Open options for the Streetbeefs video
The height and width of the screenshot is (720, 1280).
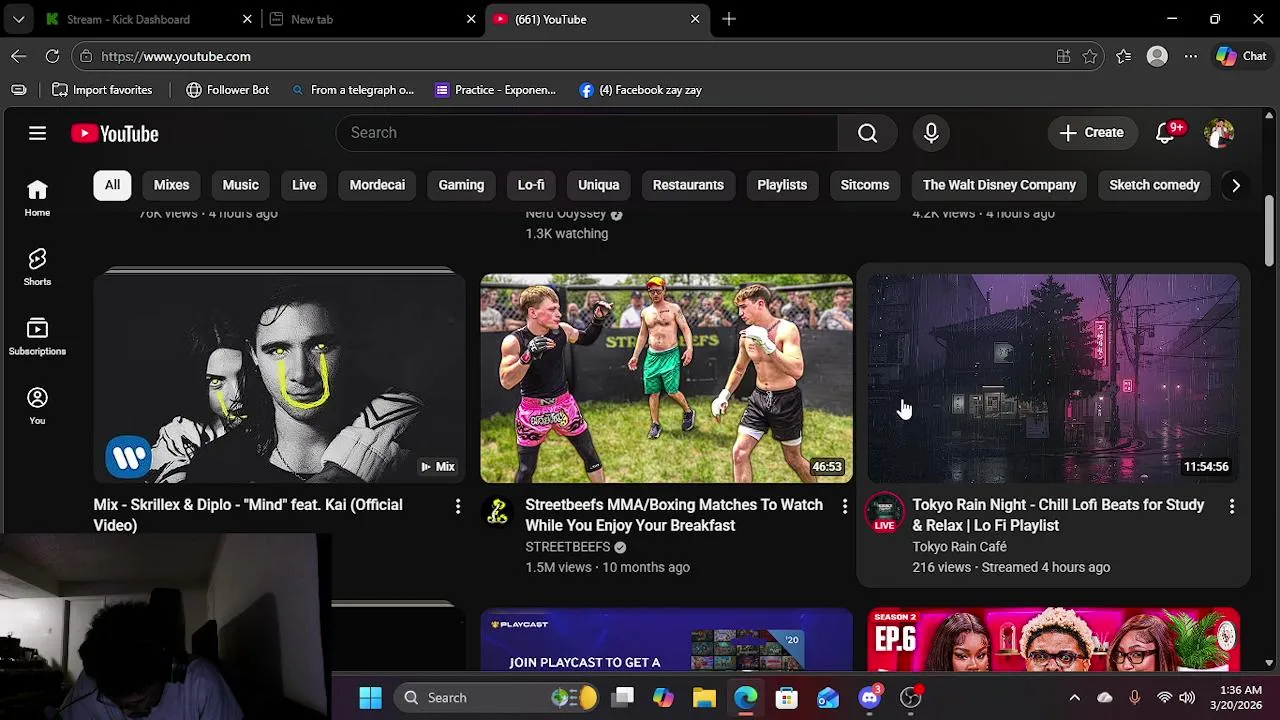pyautogui.click(x=844, y=507)
